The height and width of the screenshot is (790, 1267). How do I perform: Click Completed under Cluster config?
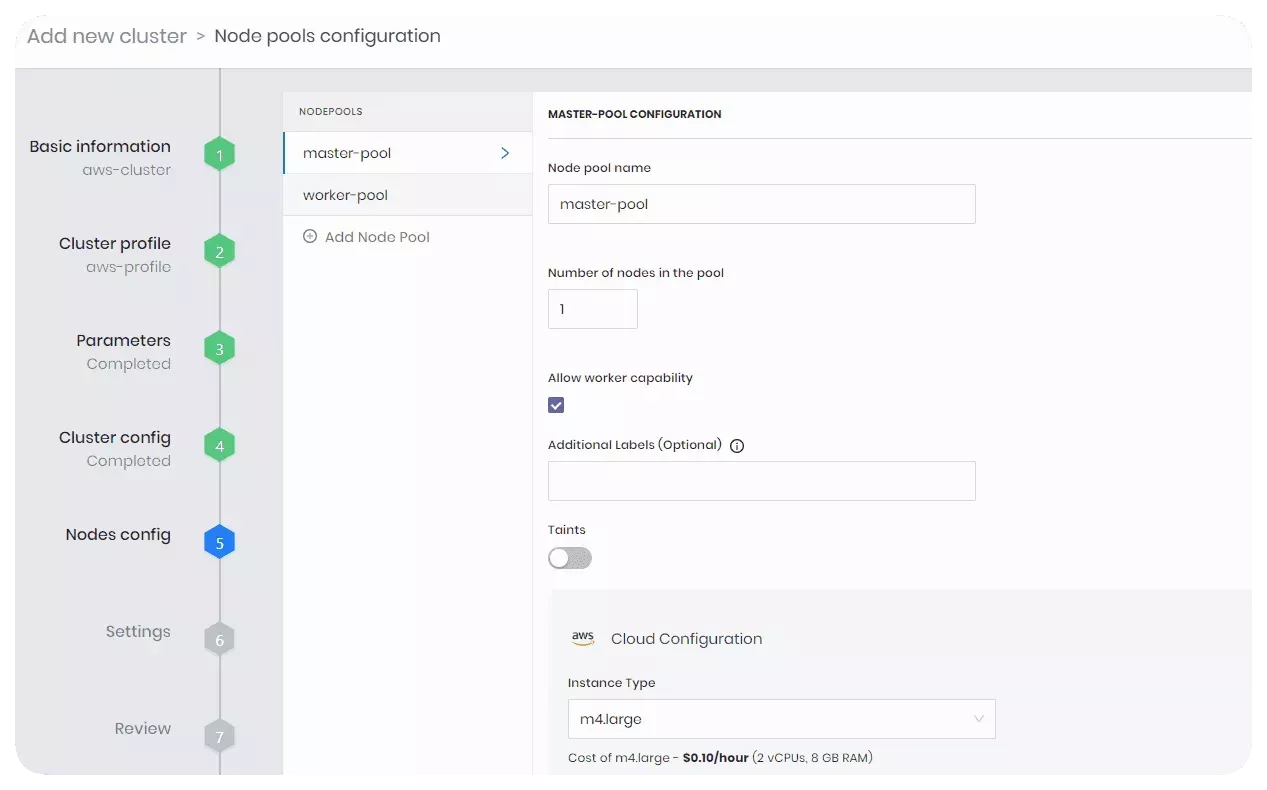[128, 461]
